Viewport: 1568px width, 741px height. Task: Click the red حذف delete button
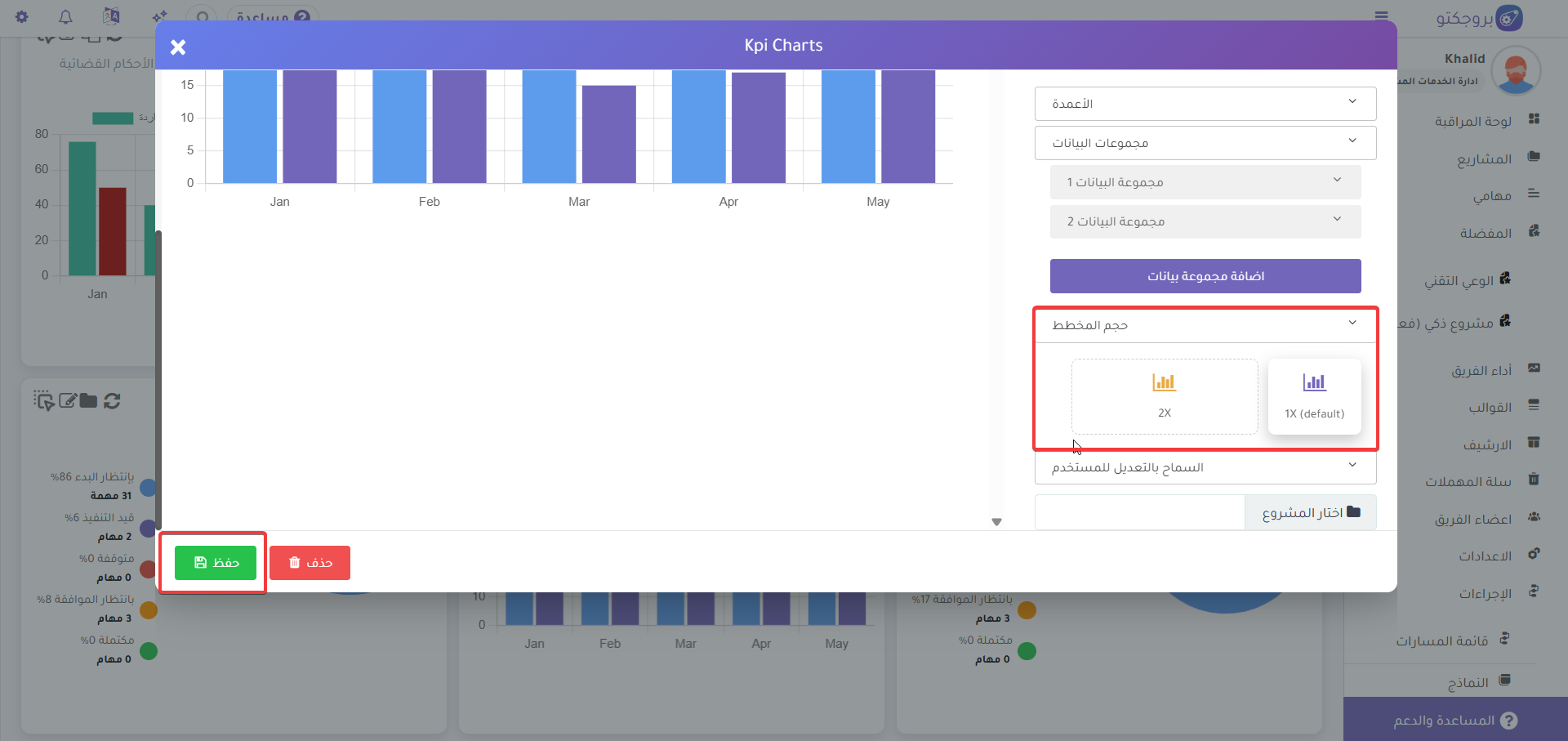(x=310, y=563)
